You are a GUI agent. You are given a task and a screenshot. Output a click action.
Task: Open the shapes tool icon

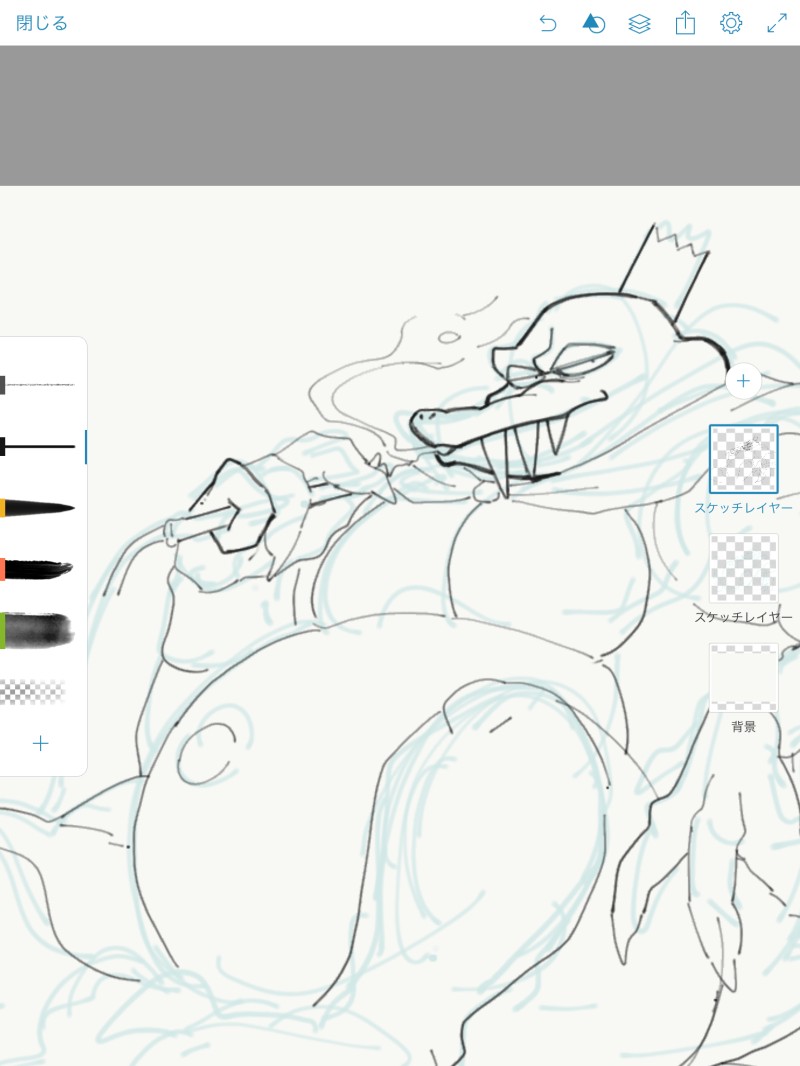tap(593, 24)
